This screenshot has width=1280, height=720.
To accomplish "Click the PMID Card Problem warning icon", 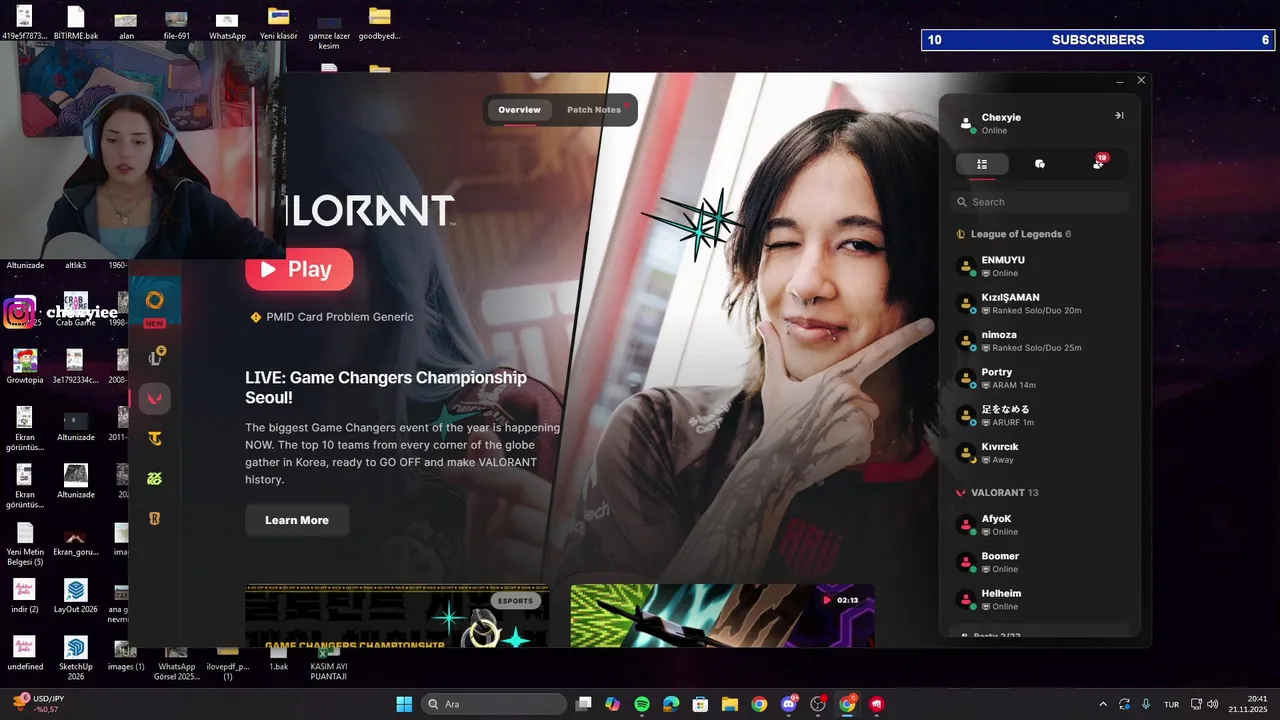I will [x=255, y=317].
